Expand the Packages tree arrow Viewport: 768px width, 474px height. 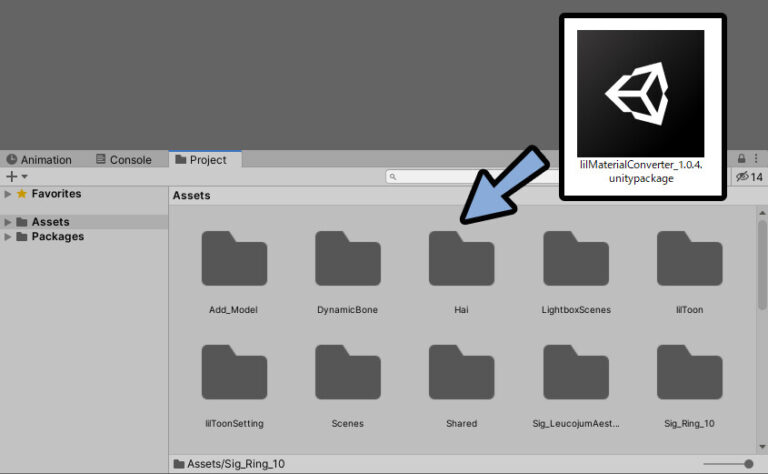pos(9,237)
